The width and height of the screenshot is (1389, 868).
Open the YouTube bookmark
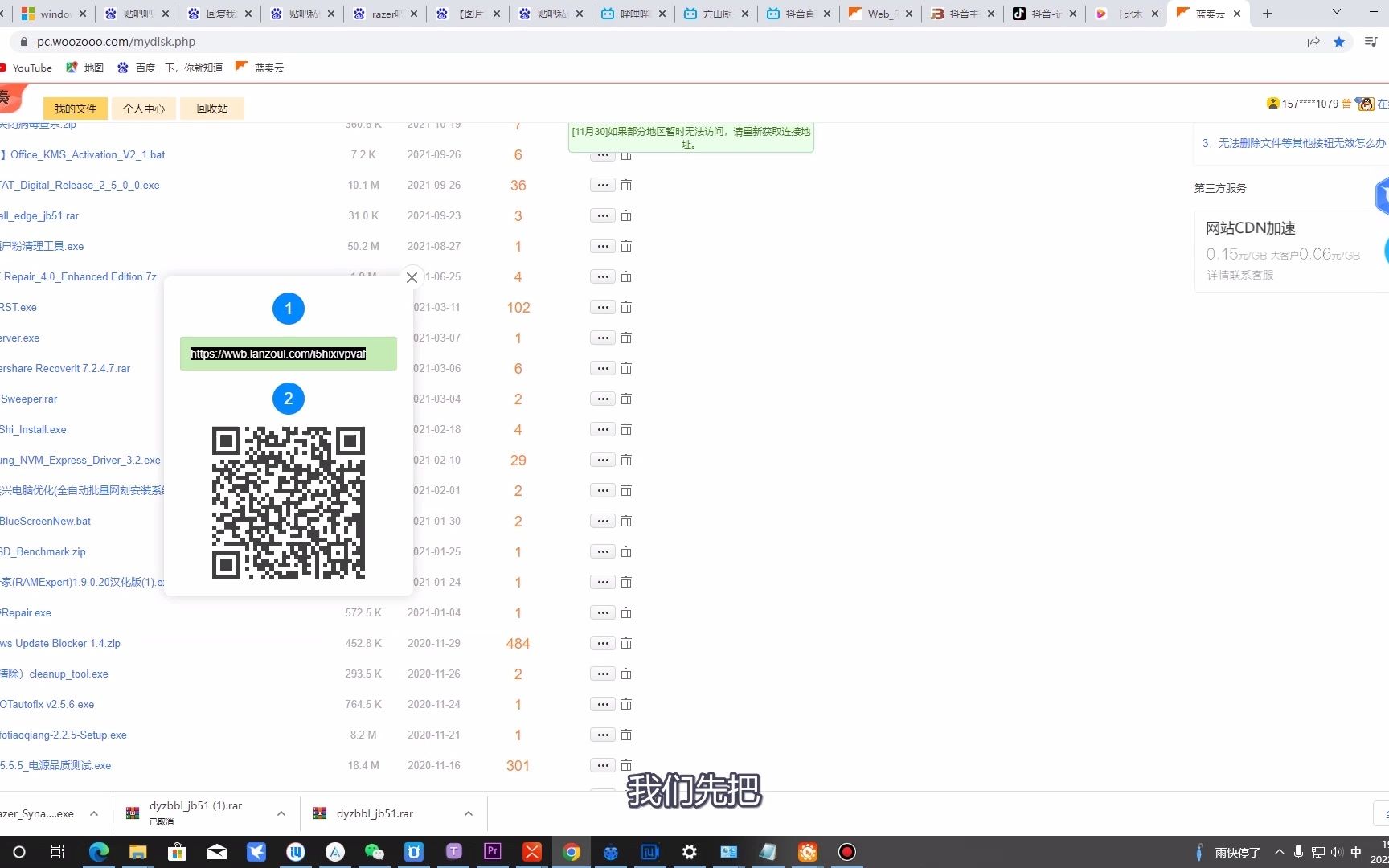[26, 68]
